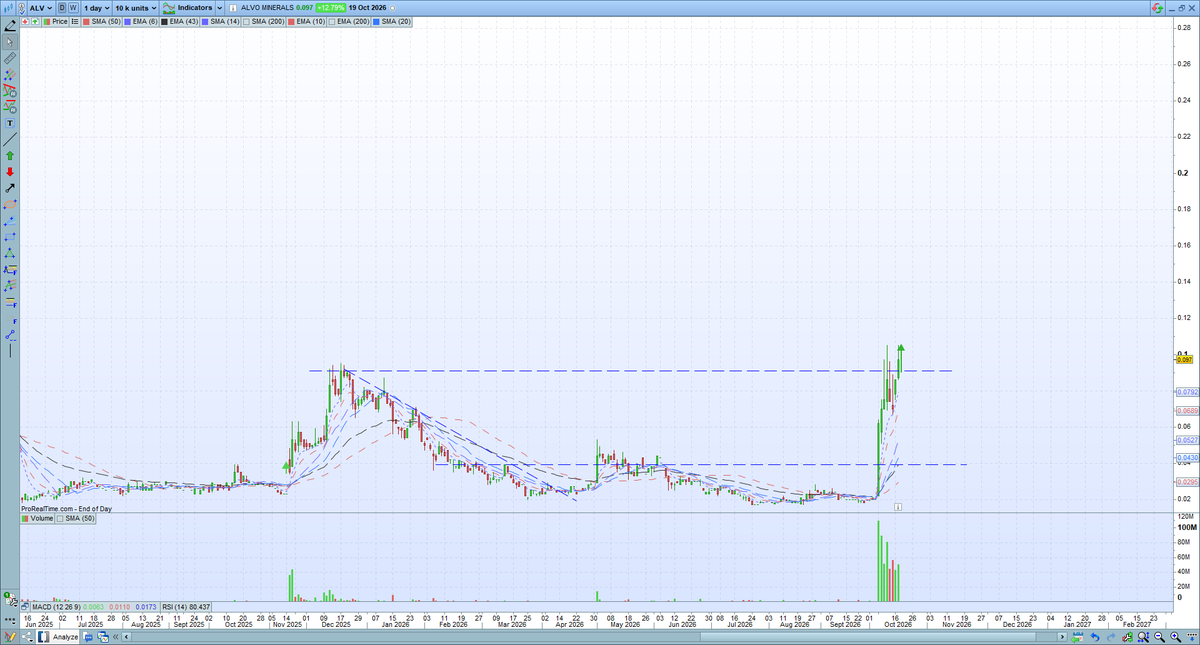Select the ellipse drawing tool

(x=10, y=204)
